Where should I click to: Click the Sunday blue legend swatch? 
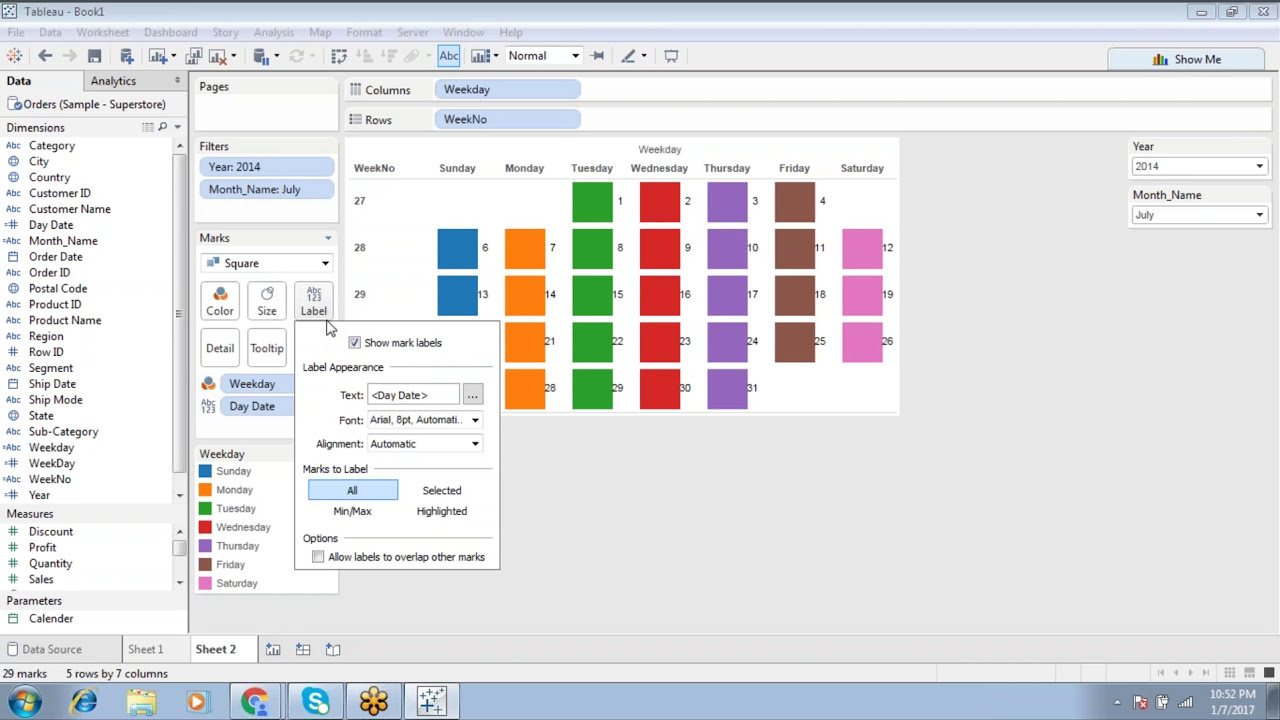[205, 471]
